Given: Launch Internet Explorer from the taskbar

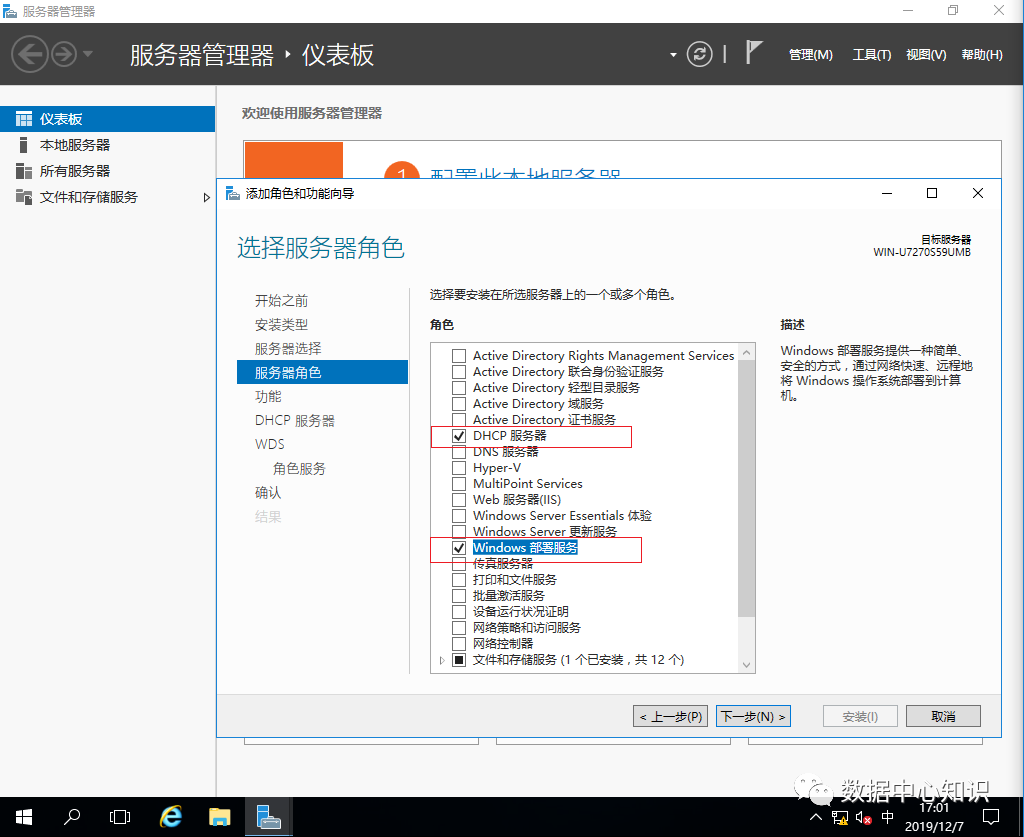Looking at the screenshot, I should point(170,817).
